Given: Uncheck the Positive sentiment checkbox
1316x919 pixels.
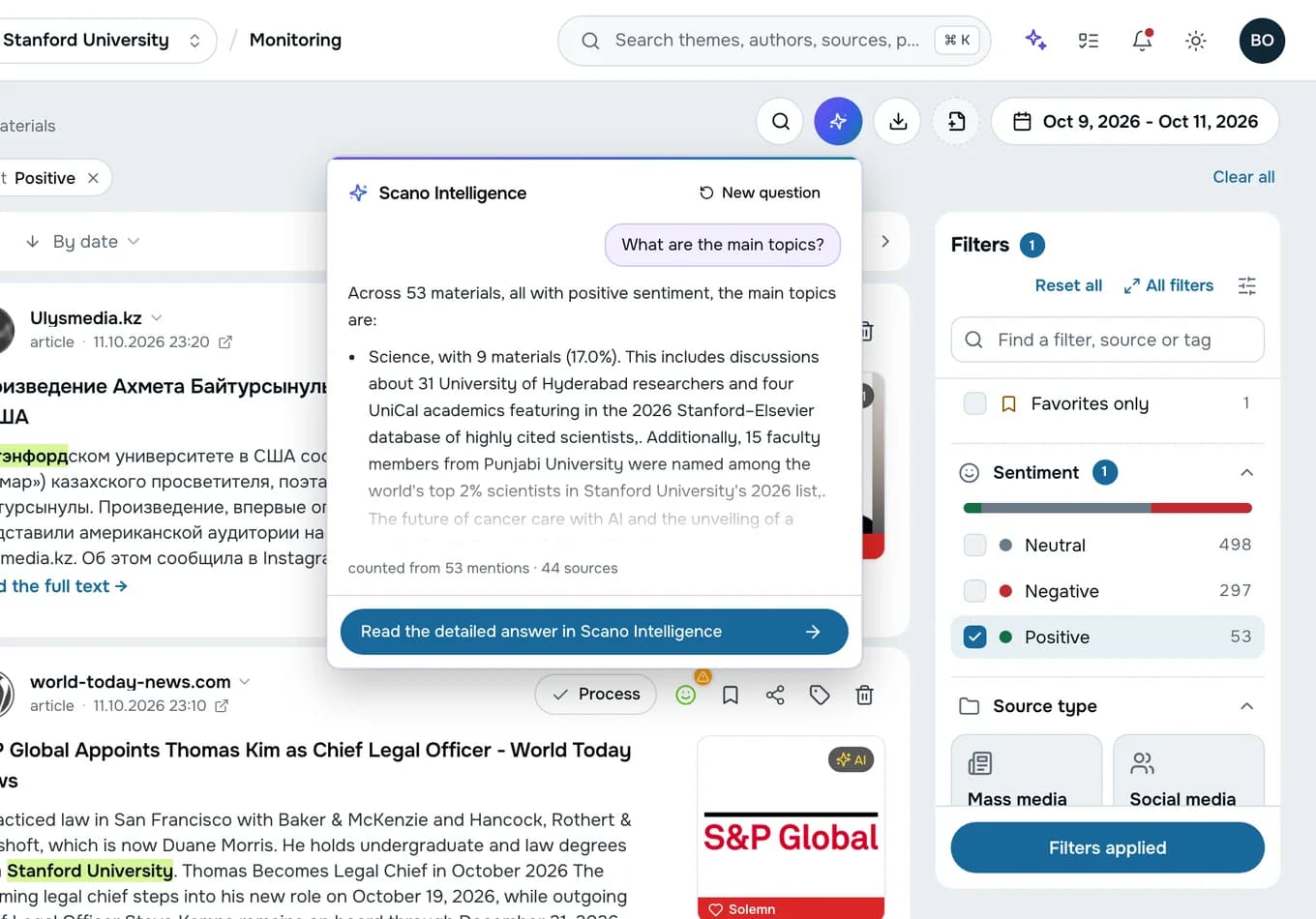Looking at the screenshot, I should pos(975,637).
